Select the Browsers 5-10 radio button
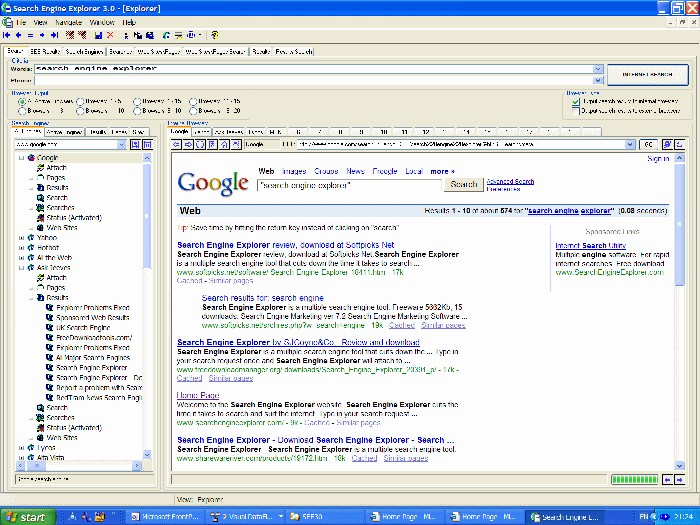Viewport: 700px width, 525px height. point(137,111)
